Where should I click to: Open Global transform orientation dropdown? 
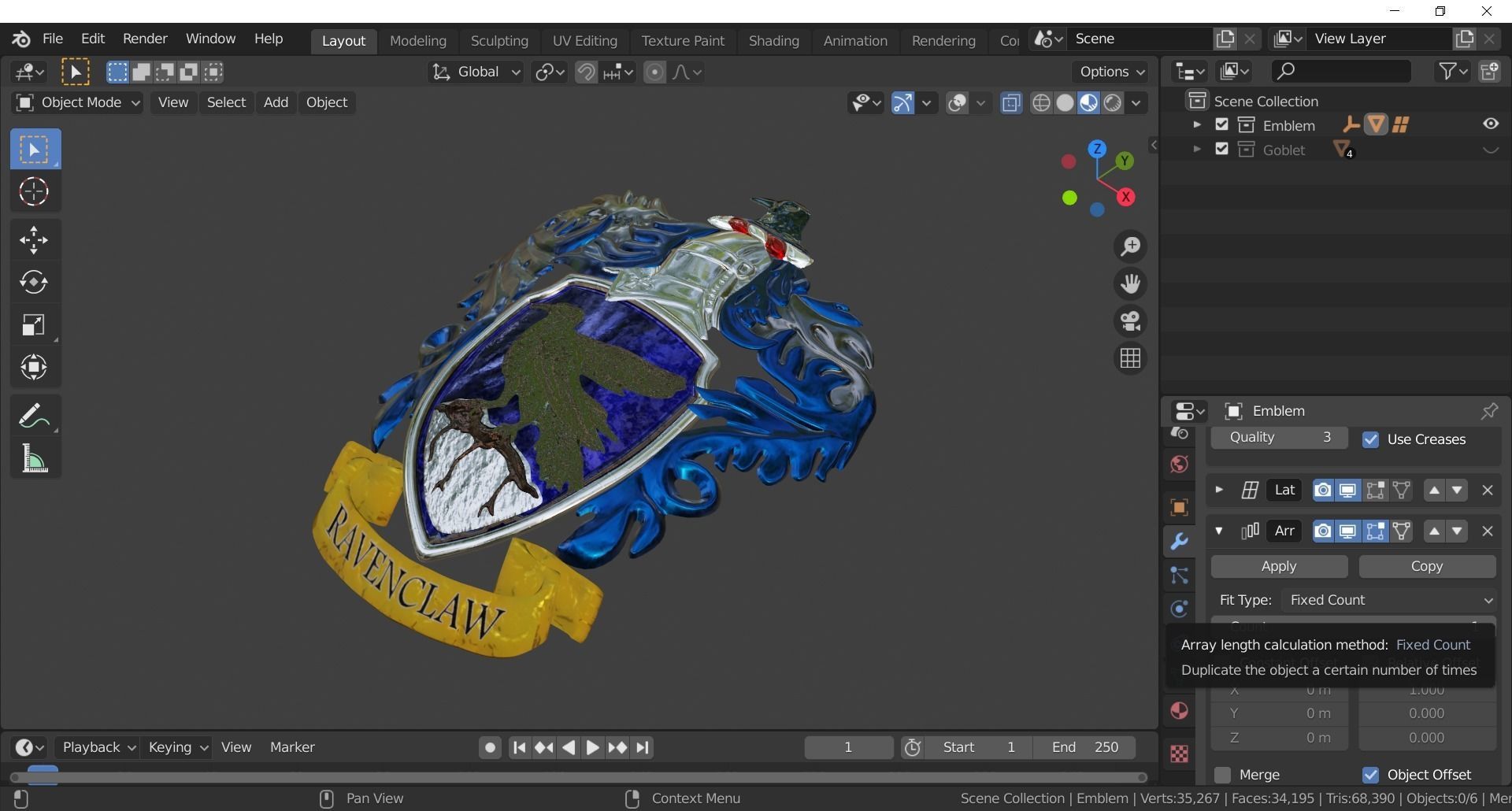coord(476,72)
